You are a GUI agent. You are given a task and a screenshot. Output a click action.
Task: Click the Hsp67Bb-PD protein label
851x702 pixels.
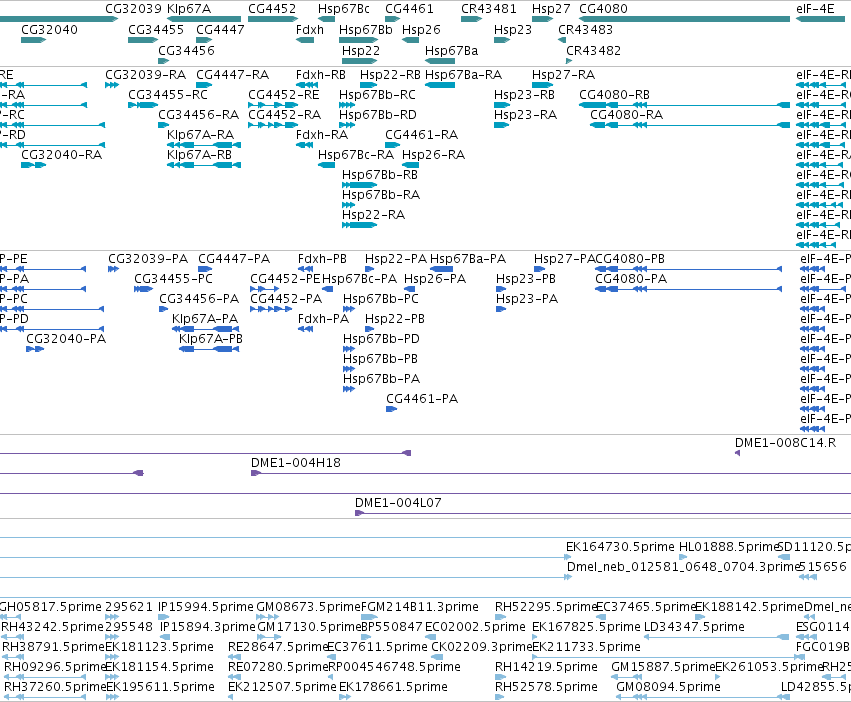coord(381,339)
